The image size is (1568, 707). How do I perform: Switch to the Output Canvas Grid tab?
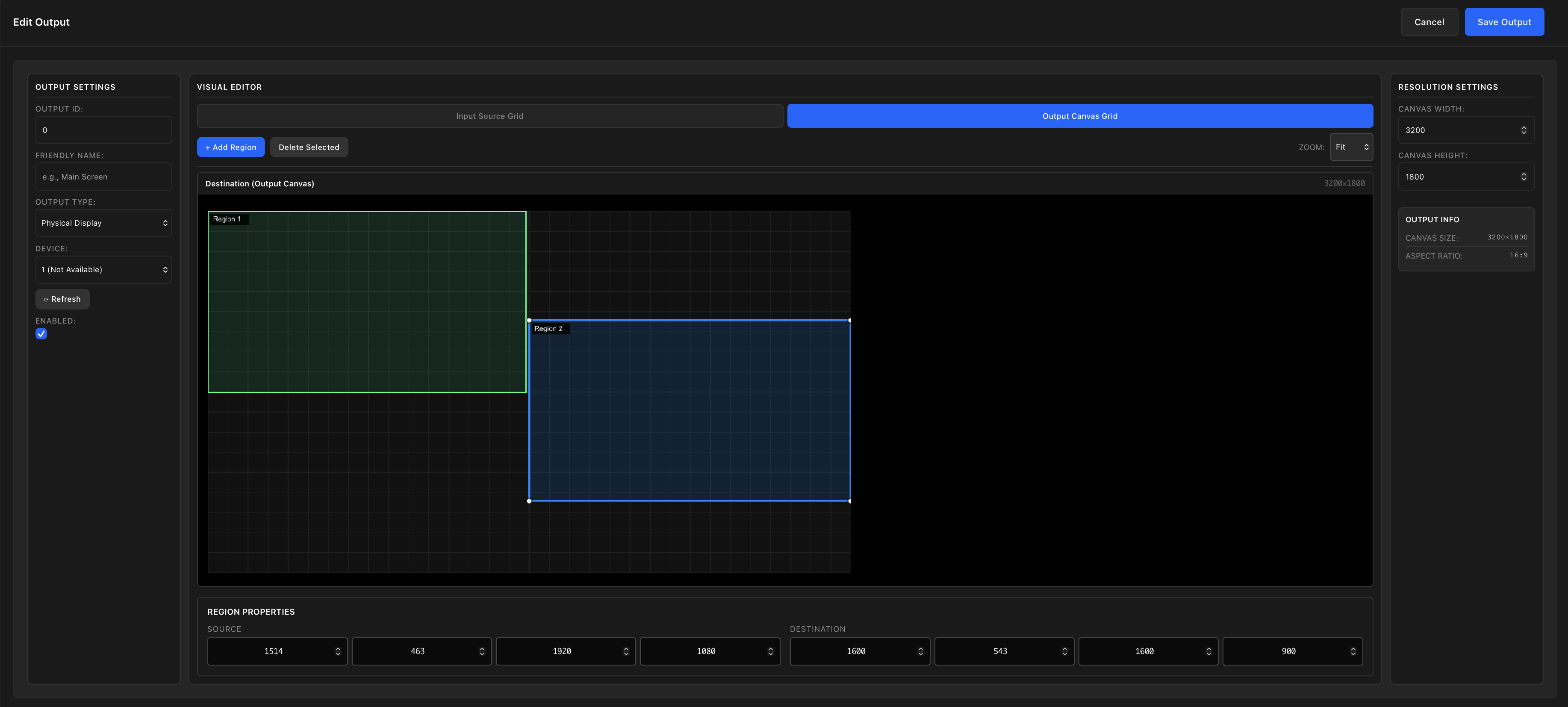tap(1079, 115)
